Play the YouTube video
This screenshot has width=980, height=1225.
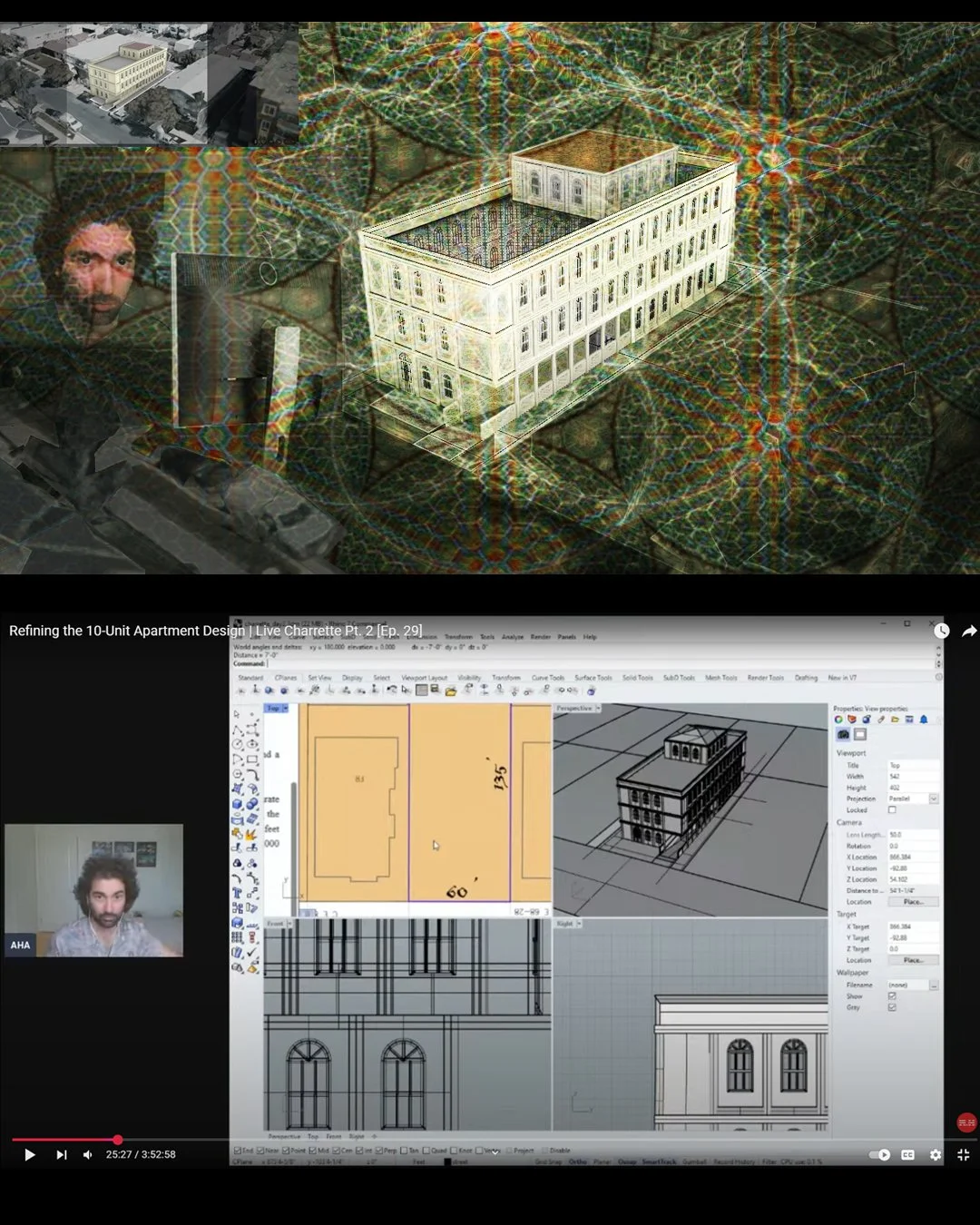29,1154
